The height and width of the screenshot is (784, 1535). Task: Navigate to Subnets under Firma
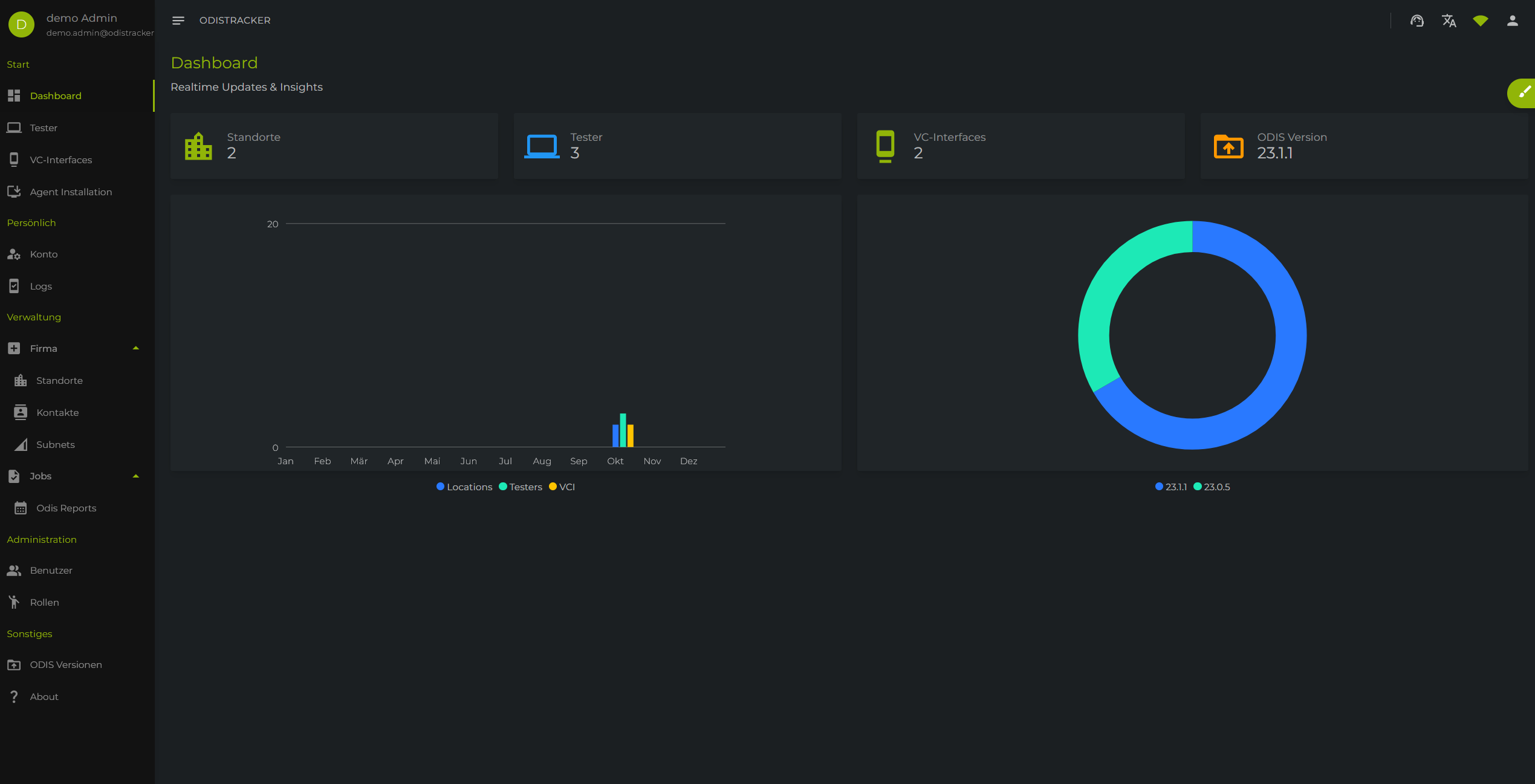click(x=77, y=444)
